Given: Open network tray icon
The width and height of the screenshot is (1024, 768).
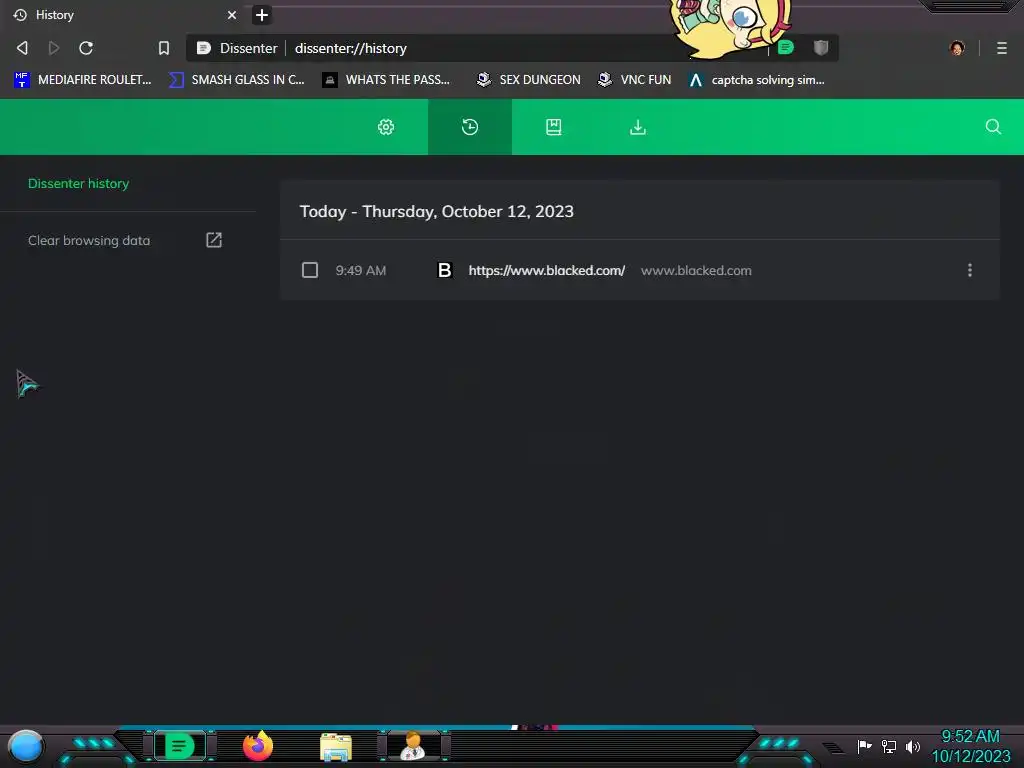Looking at the screenshot, I should [x=889, y=746].
